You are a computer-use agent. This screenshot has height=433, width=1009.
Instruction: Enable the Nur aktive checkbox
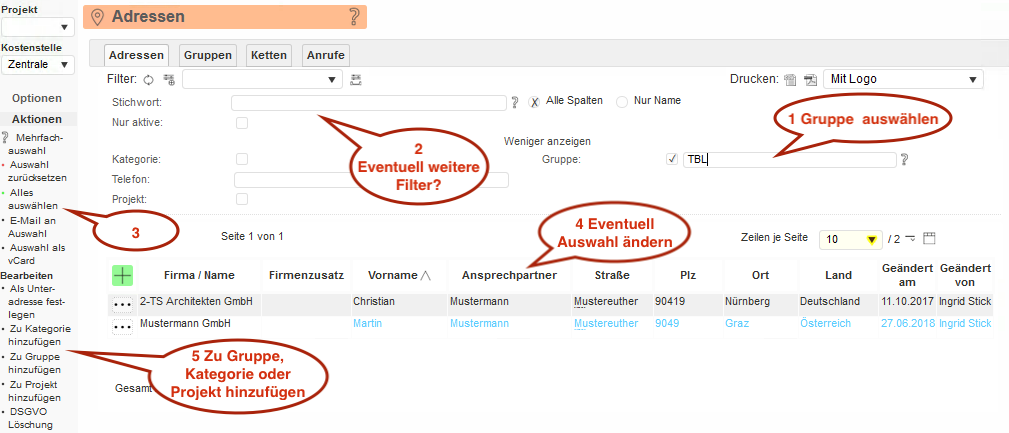click(241, 123)
